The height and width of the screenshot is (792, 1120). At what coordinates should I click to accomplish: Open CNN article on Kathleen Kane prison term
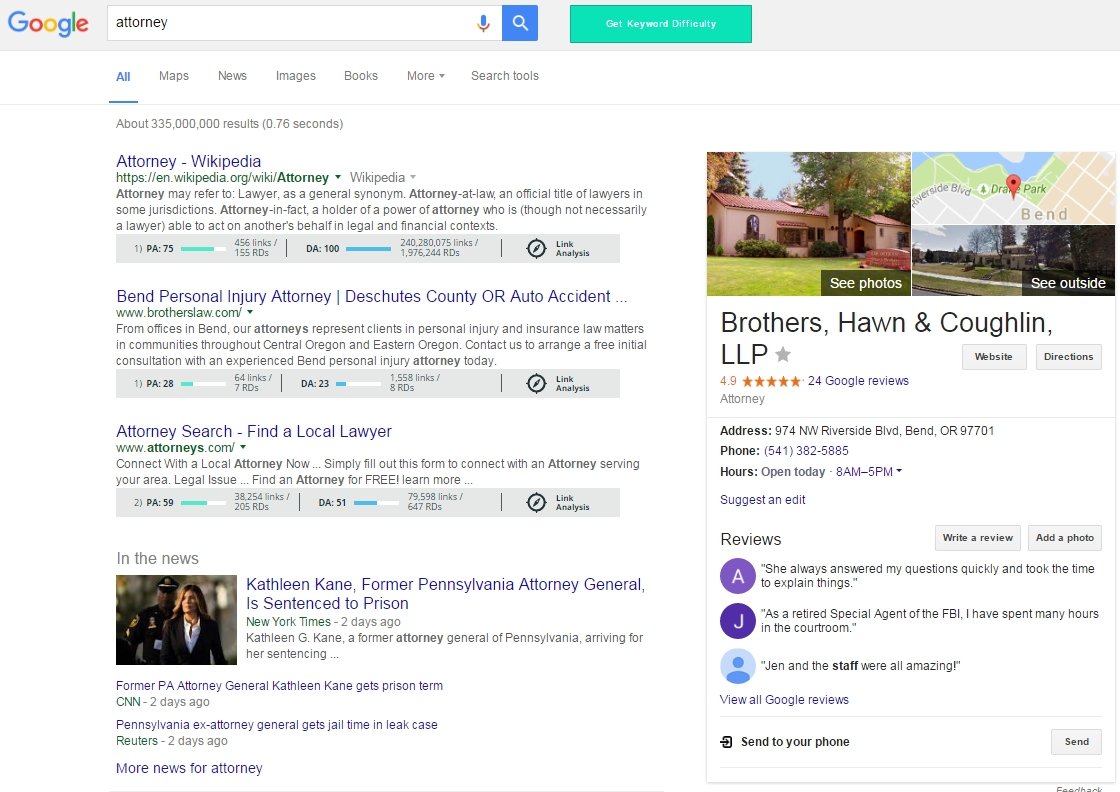(279, 686)
